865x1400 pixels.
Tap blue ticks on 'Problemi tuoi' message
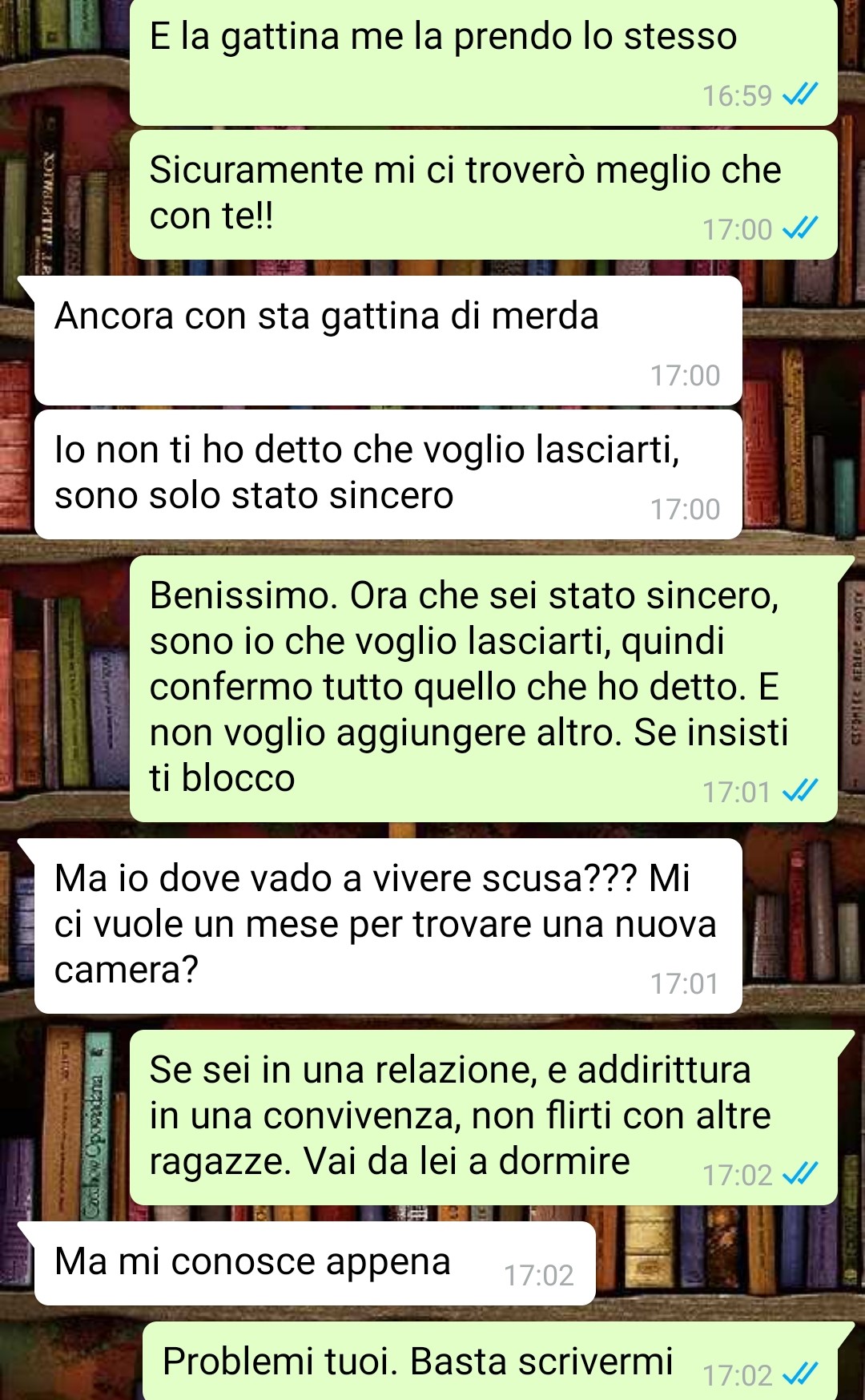click(x=799, y=1376)
